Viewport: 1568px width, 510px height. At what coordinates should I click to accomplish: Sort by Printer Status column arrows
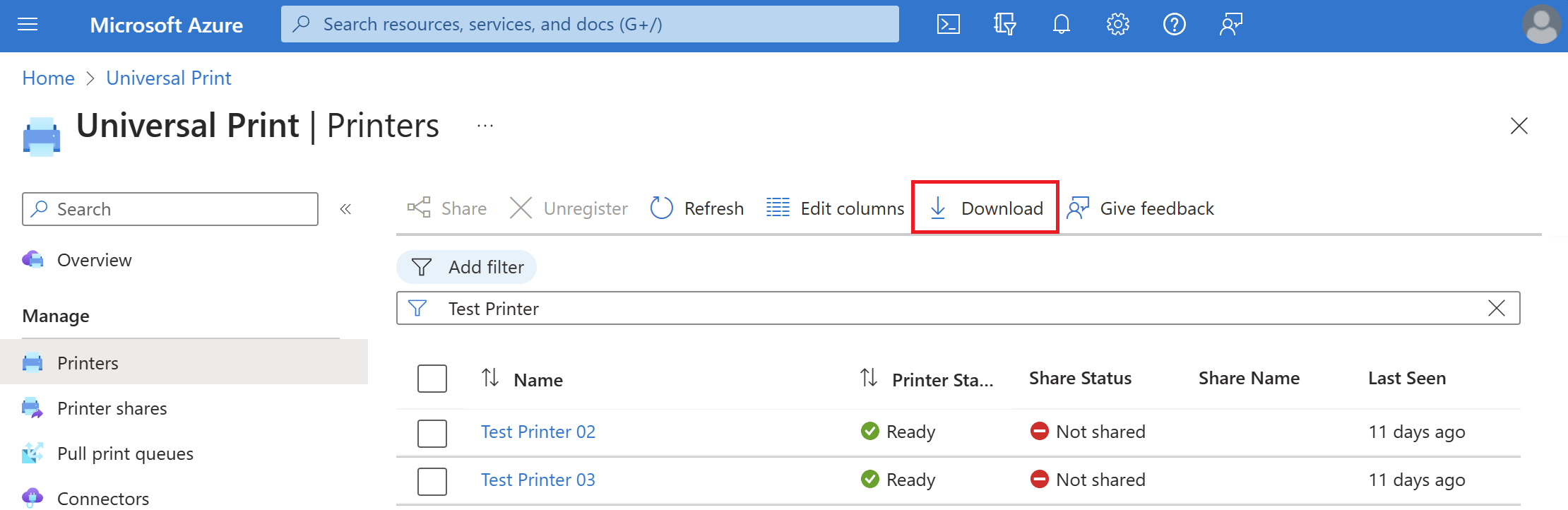pyautogui.click(x=869, y=378)
